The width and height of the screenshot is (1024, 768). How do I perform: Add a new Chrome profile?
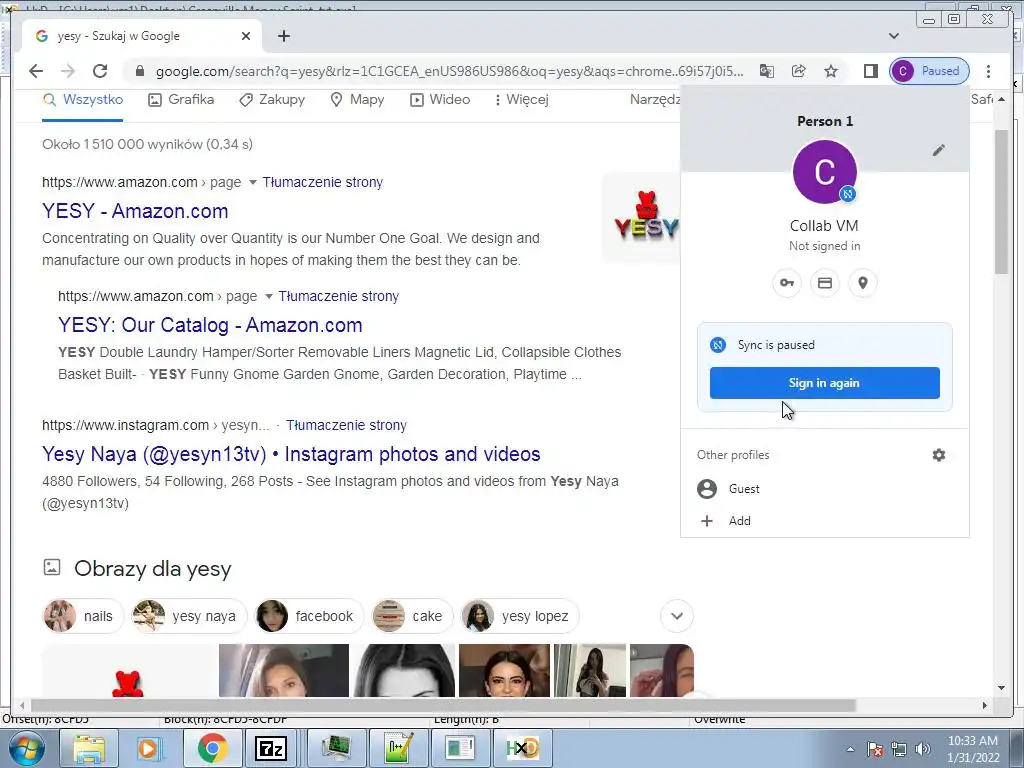point(825,520)
